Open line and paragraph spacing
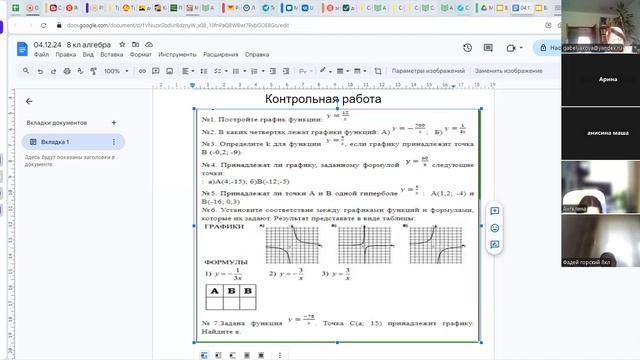Viewport: 640px width, 360px height. 204,71
